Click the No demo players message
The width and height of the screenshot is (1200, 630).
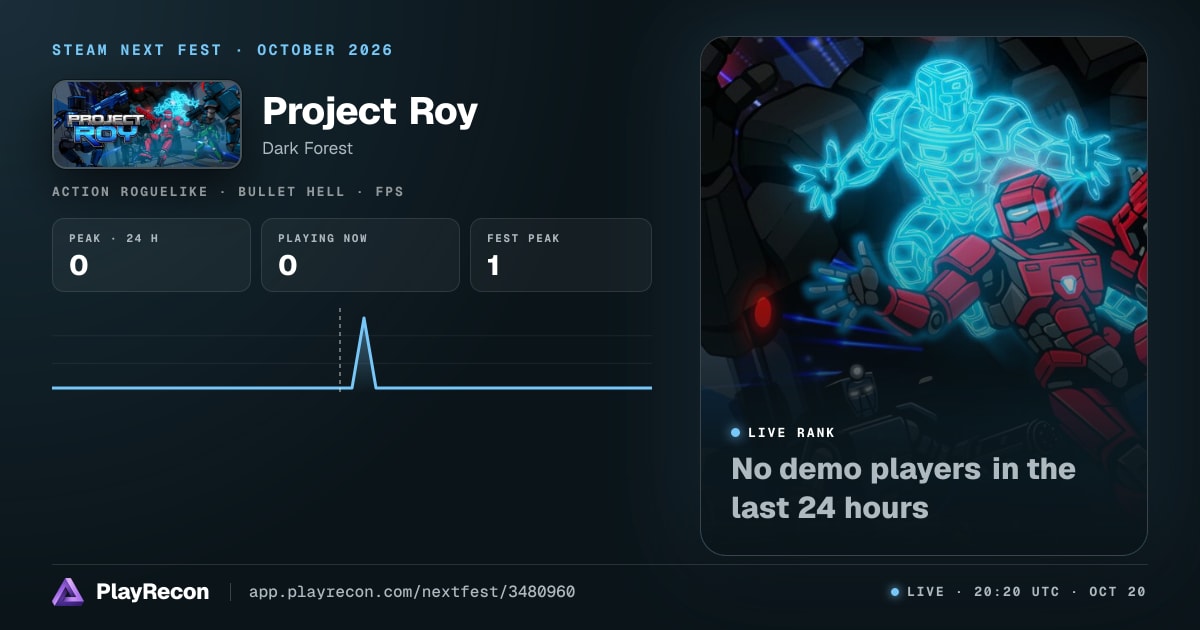[x=903, y=488]
